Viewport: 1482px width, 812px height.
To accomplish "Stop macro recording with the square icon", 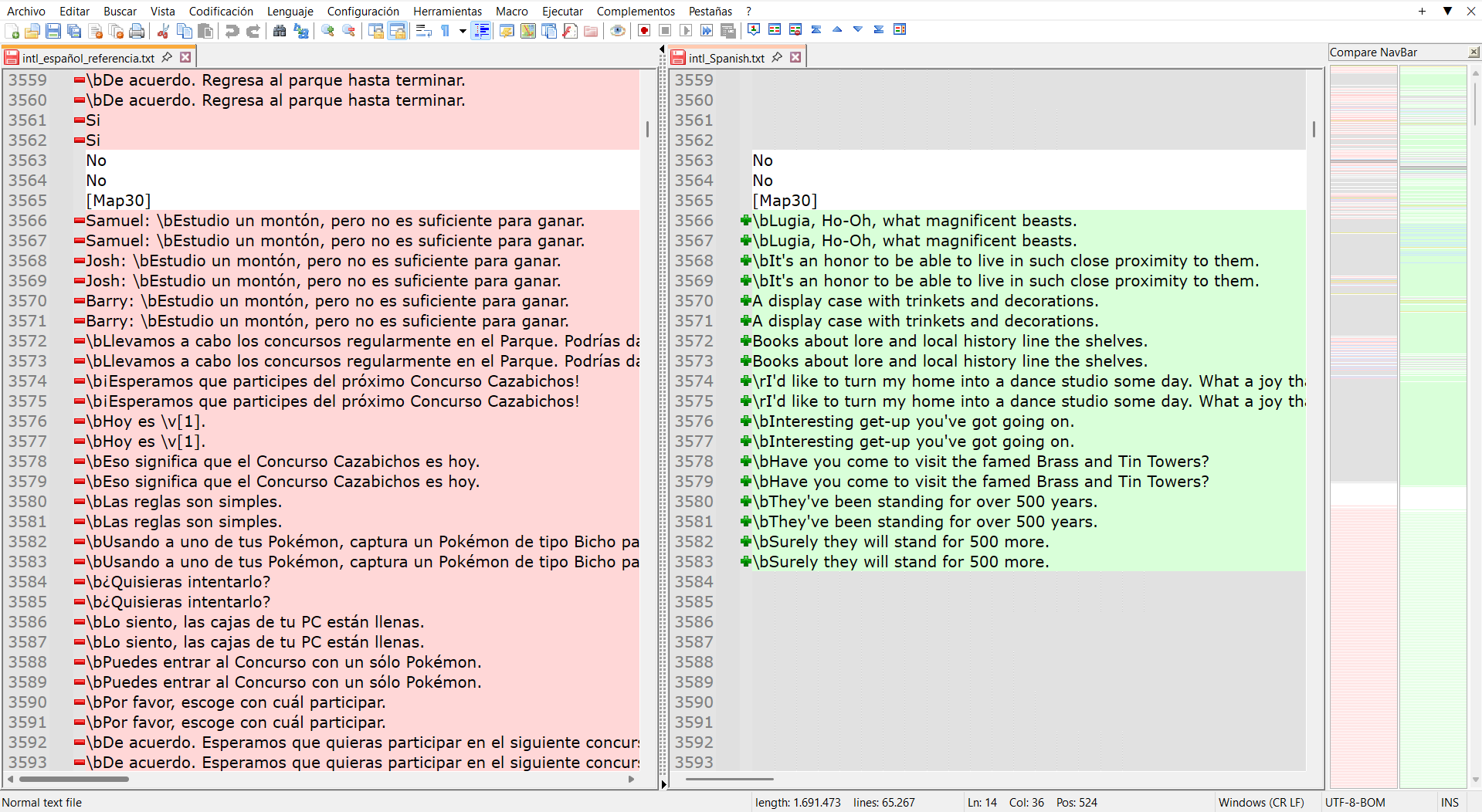I will [x=665, y=30].
